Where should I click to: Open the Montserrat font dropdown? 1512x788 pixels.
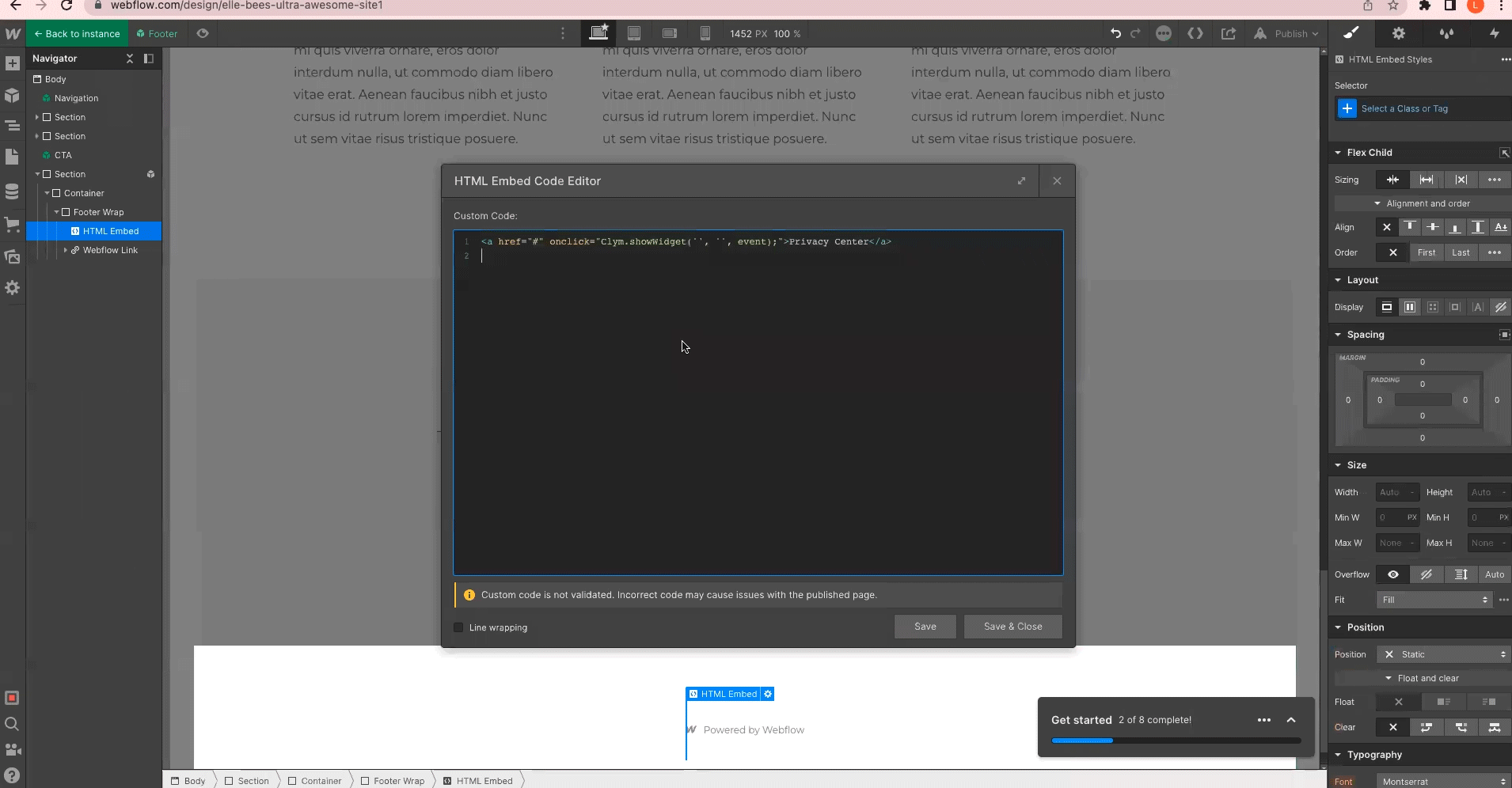pos(1444,782)
